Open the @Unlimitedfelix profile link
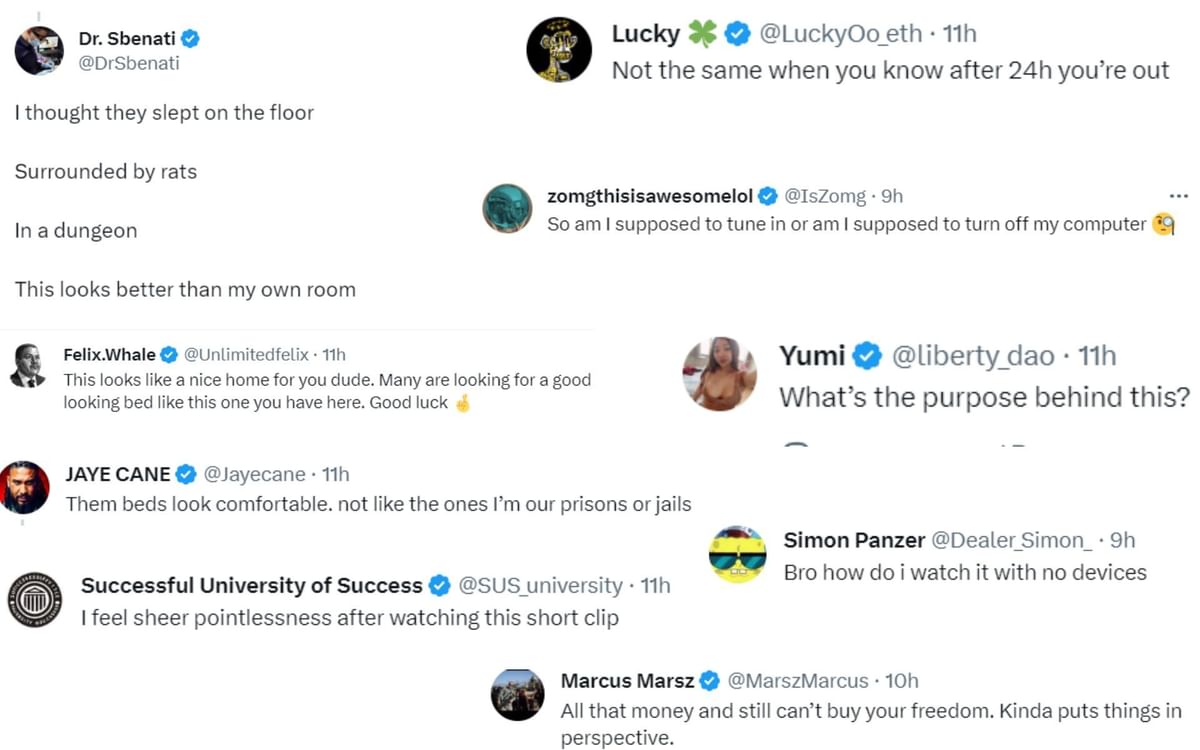 [246, 354]
